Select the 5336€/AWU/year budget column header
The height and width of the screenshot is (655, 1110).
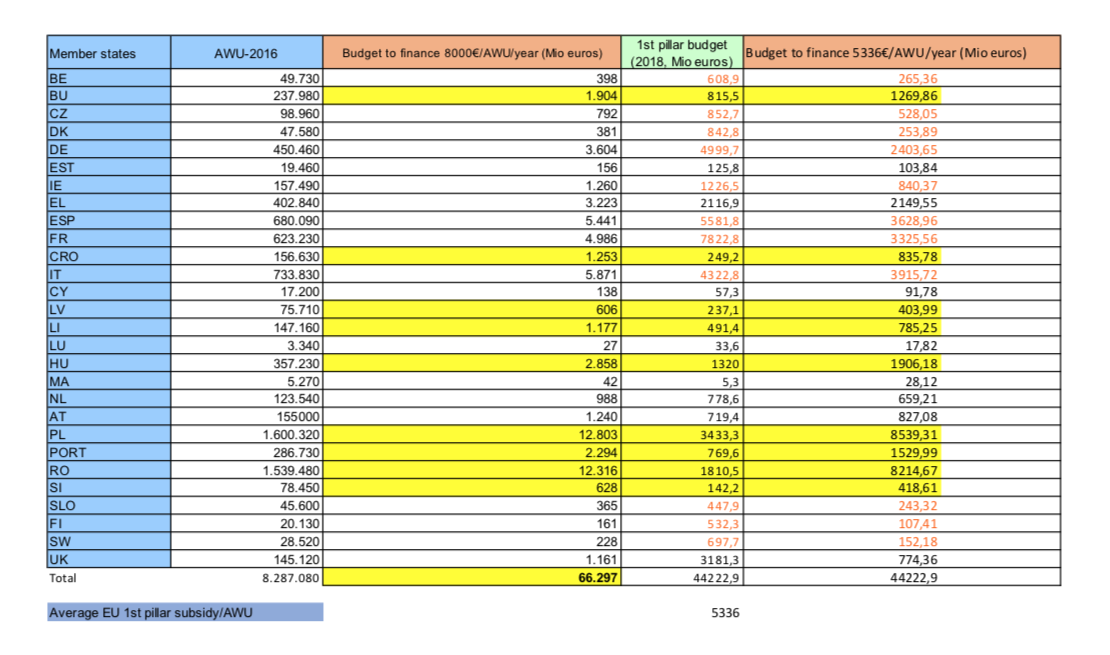coord(901,53)
